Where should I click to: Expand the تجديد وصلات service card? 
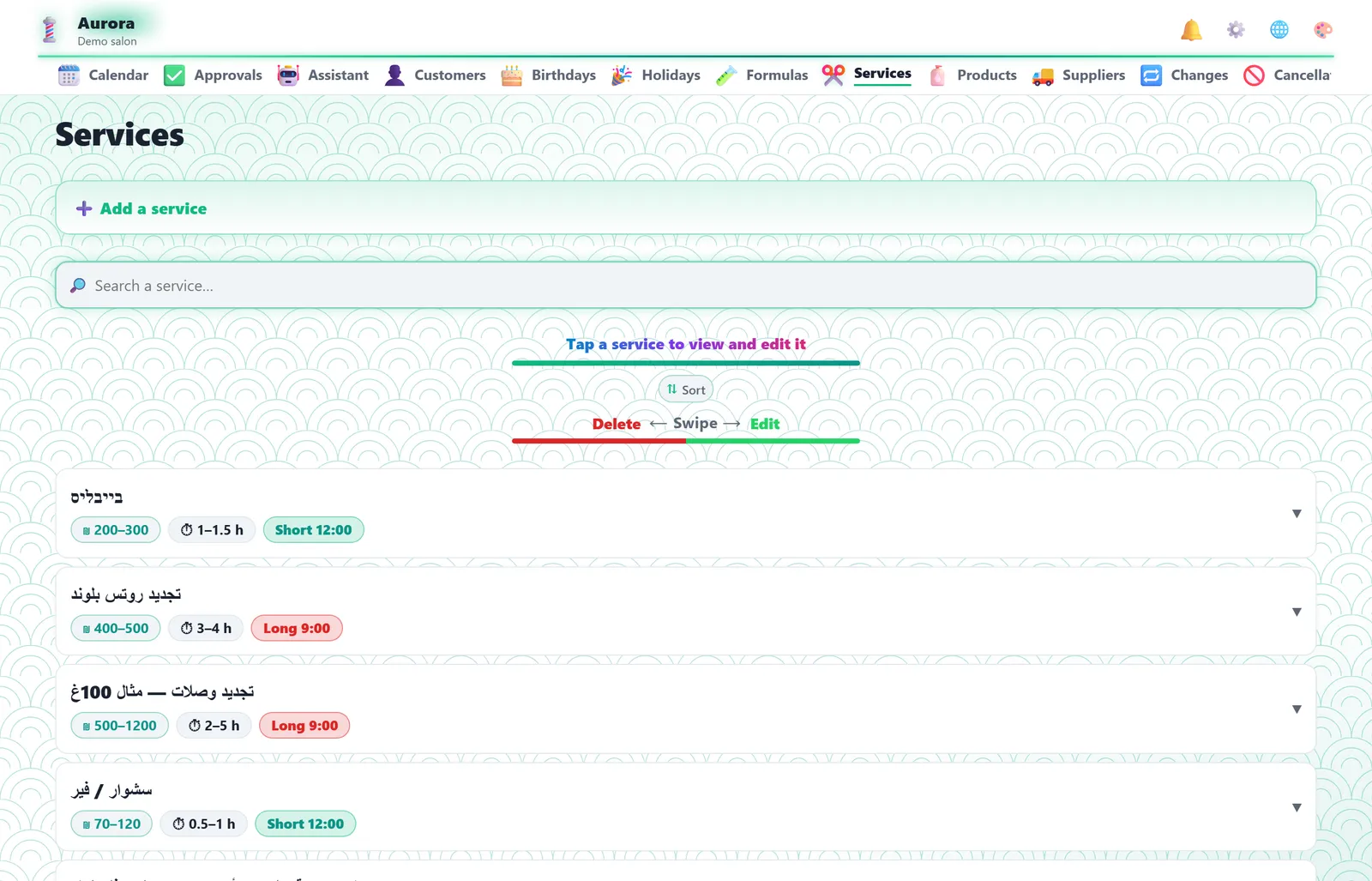coord(1297,709)
